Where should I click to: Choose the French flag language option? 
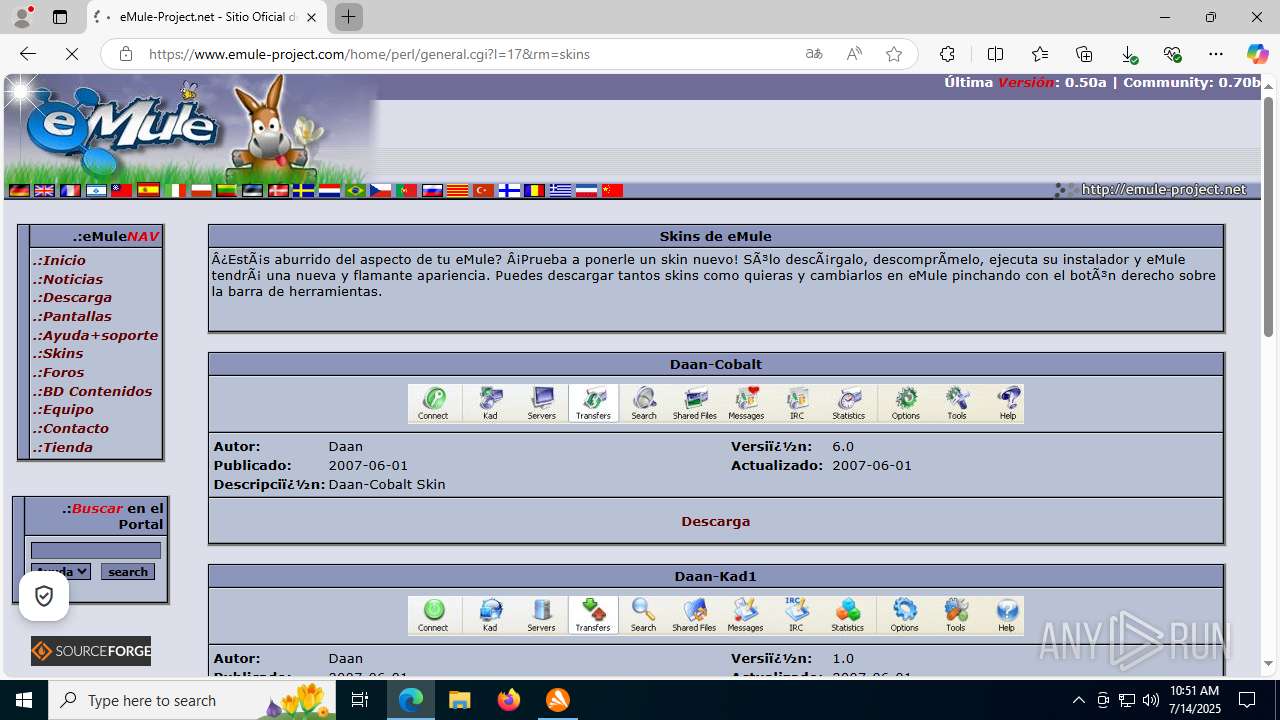click(71, 190)
